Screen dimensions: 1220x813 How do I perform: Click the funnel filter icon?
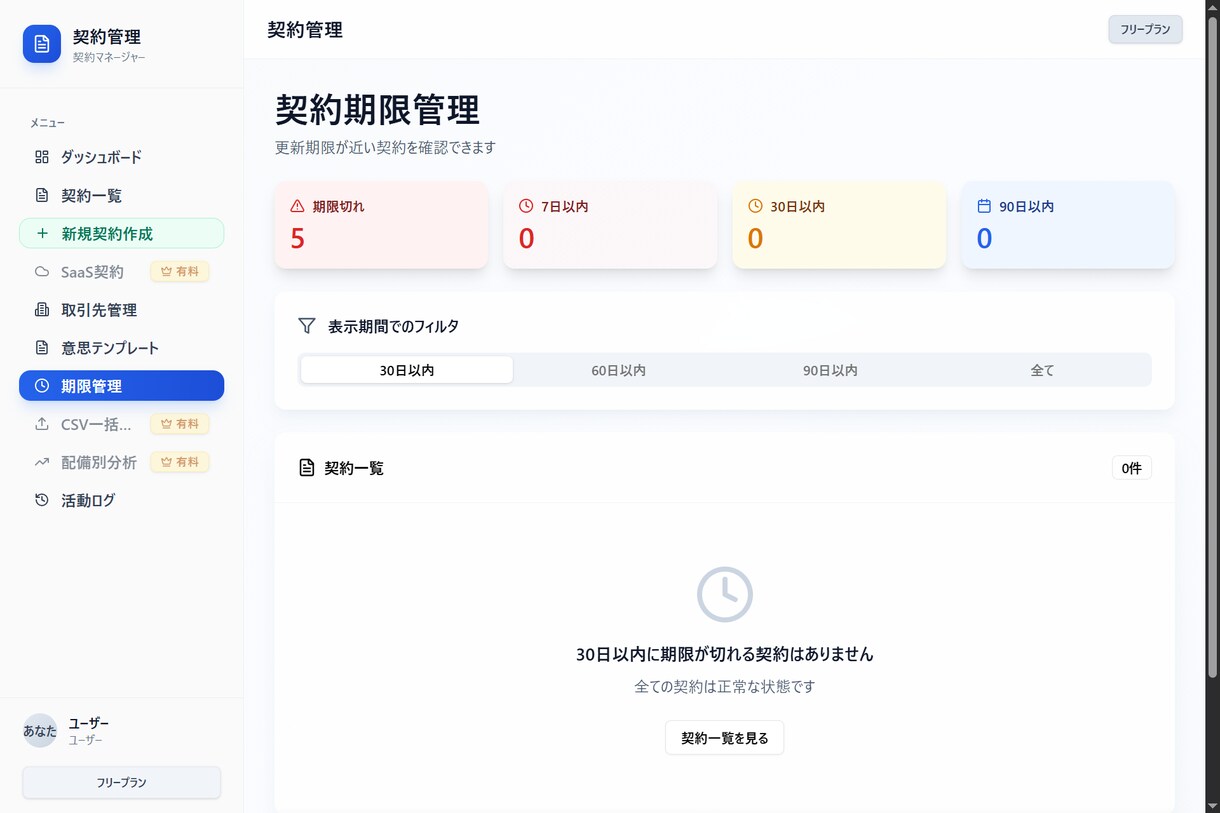click(307, 326)
